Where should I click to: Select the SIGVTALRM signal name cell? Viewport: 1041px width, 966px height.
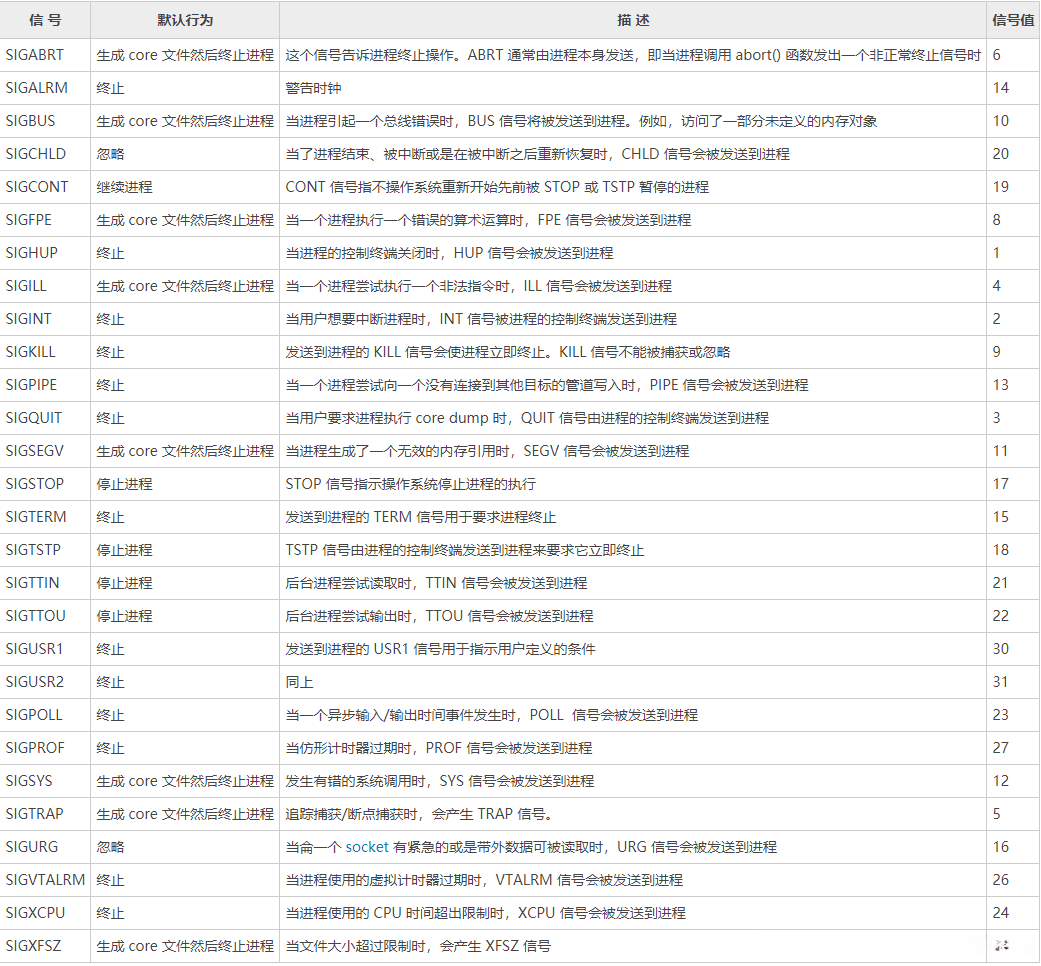[x=45, y=880]
